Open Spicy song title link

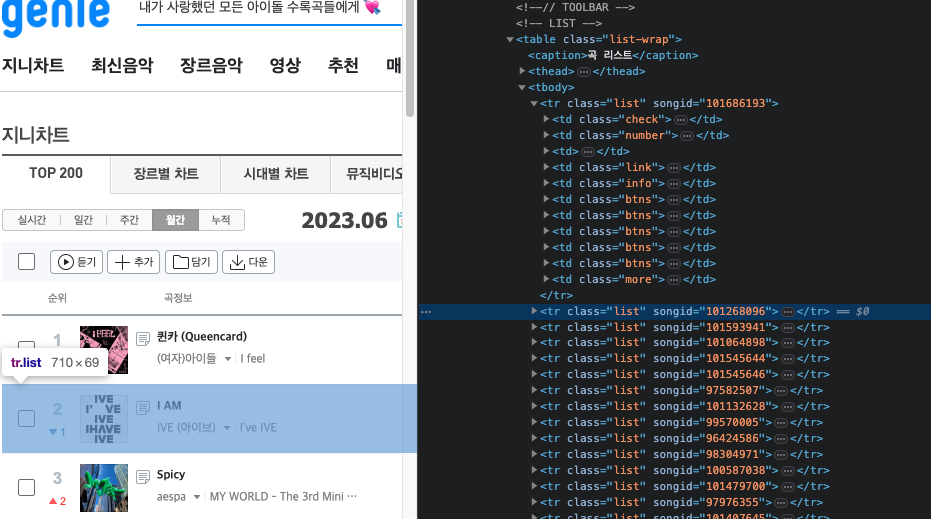171,474
